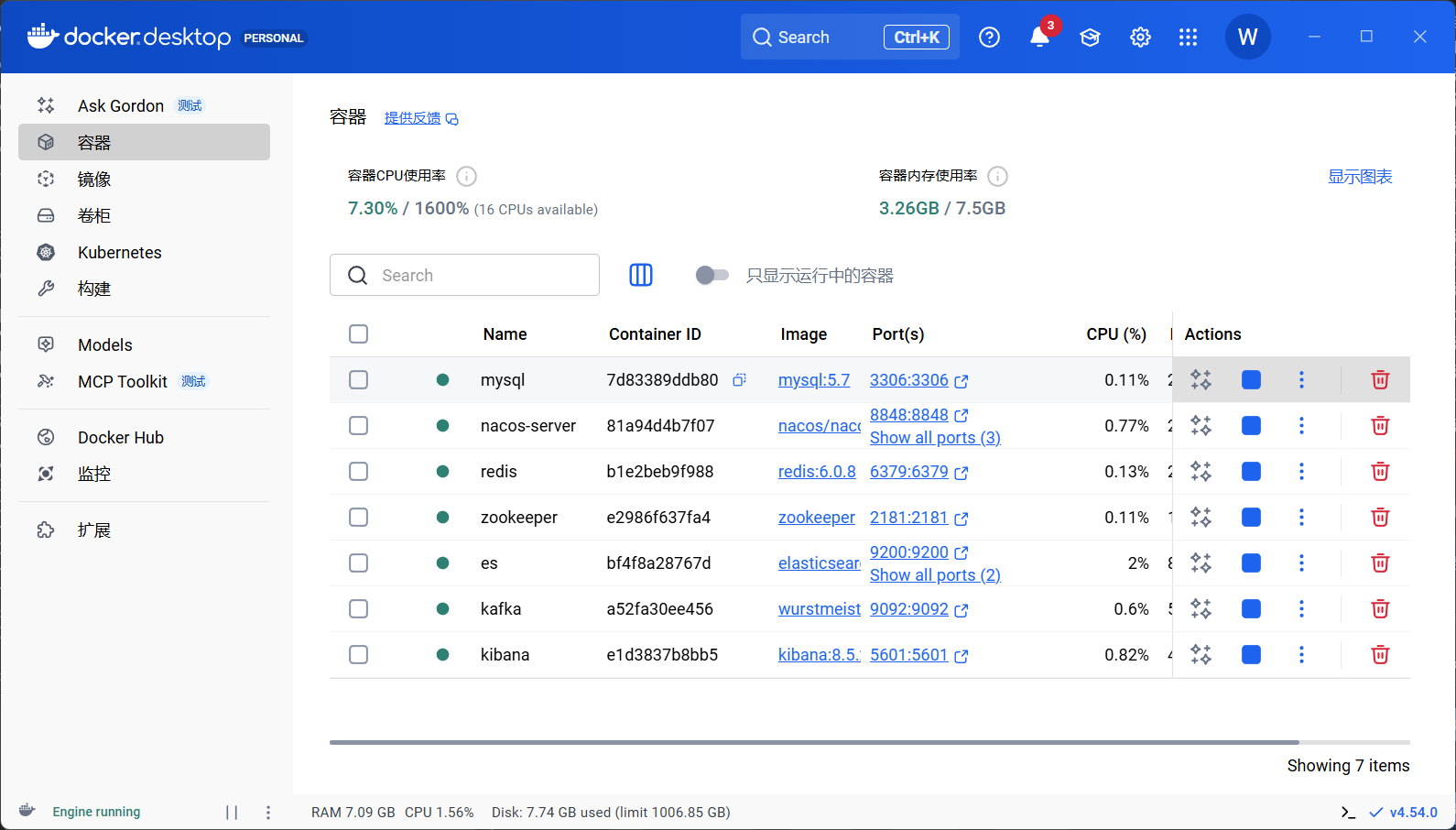Stop the kafka container
This screenshot has height=830, width=1456.
pyautogui.click(x=1251, y=609)
